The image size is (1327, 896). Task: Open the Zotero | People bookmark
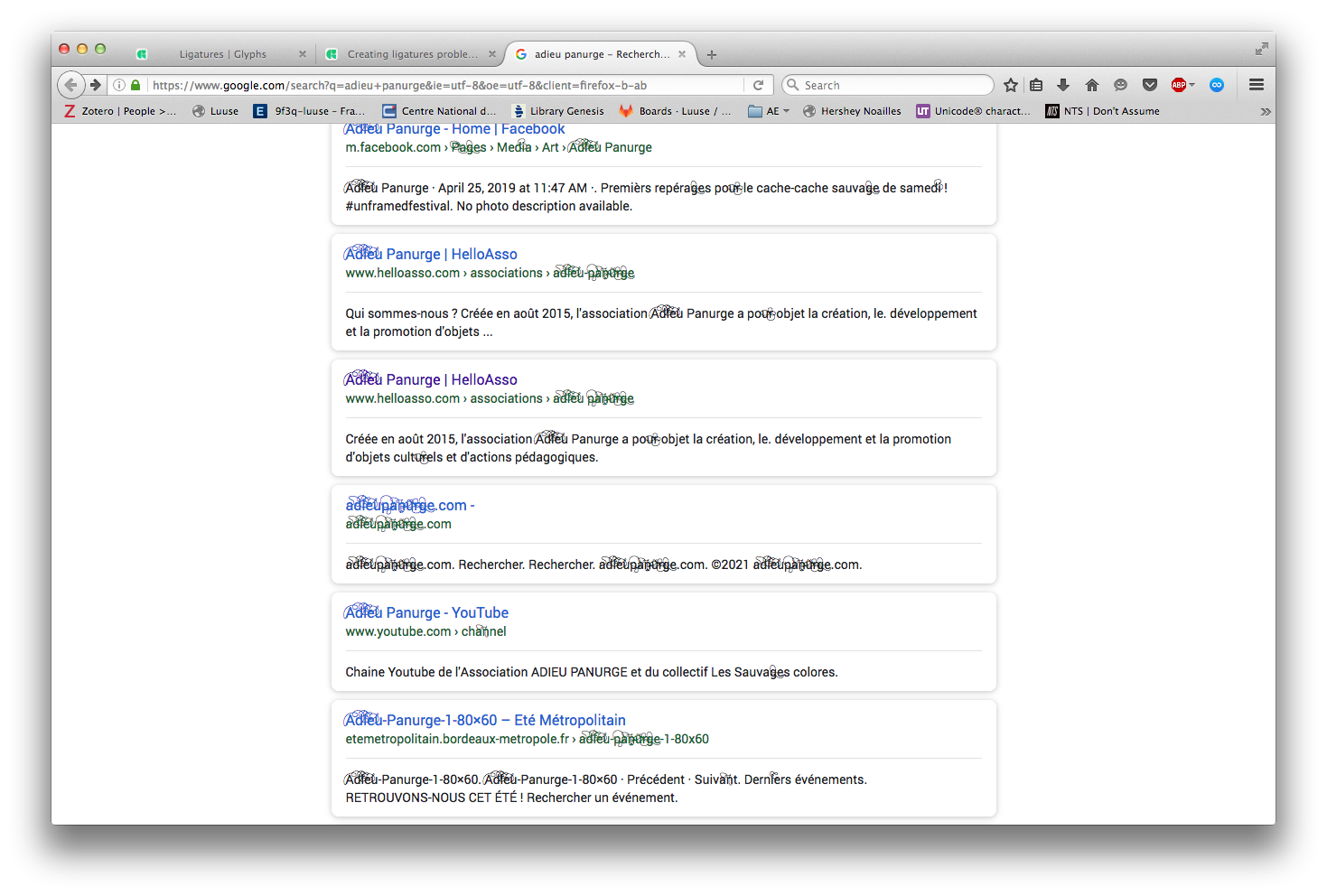click(x=120, y=111)
